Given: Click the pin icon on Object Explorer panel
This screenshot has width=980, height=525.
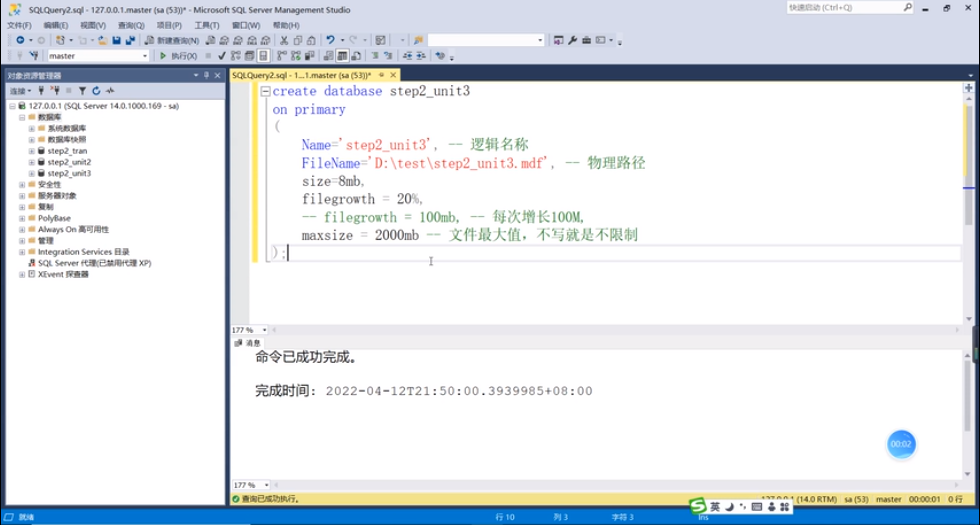Looking at the screenshot, I should point(207,75).
